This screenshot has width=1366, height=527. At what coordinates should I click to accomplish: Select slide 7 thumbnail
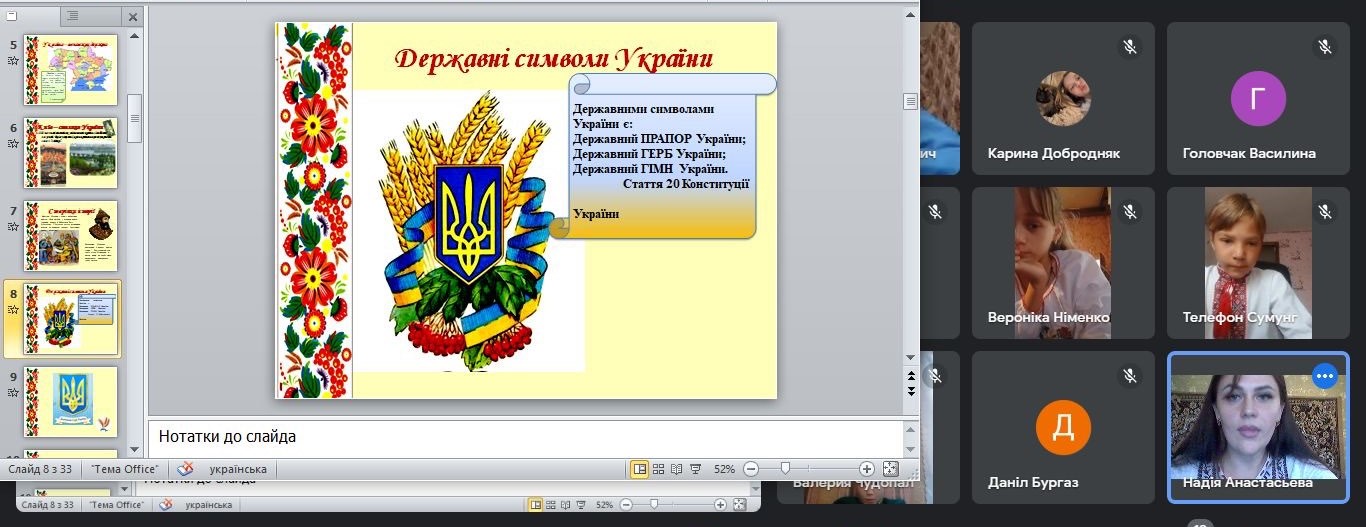(x=71, y=236)
